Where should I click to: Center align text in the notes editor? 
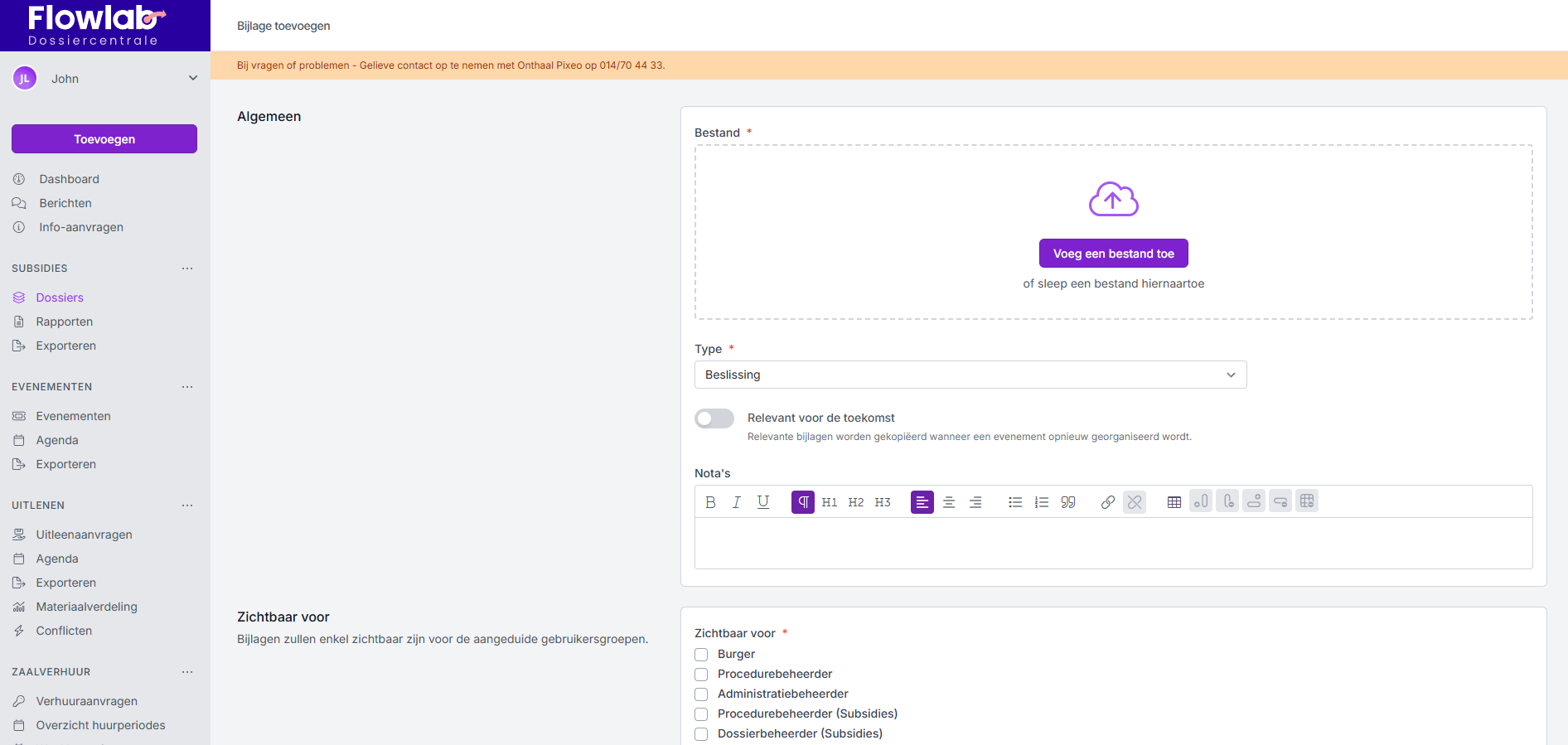point(949,502)
